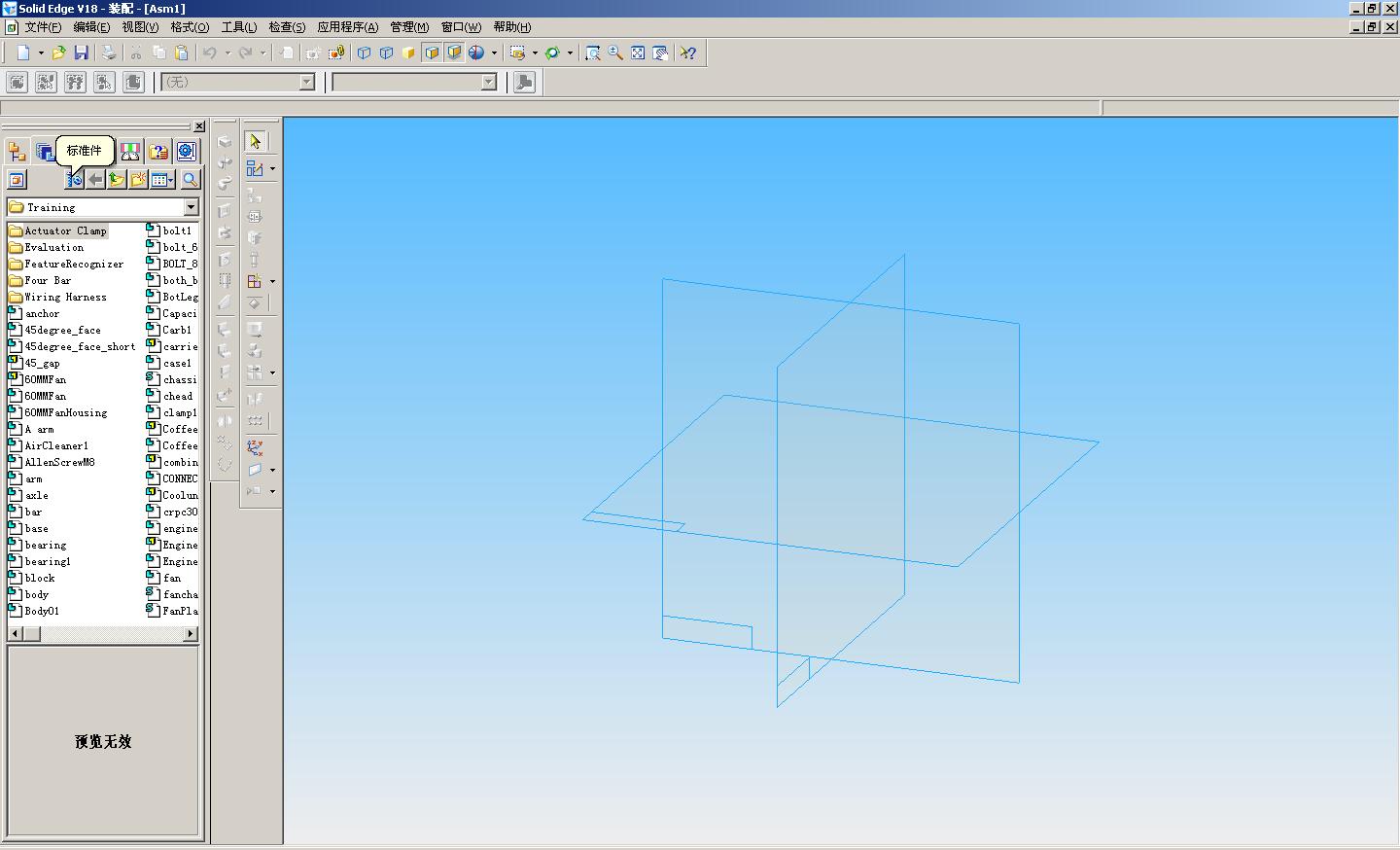1400x850 pixels.
Task: Select the AllenScrewM8 part file
Action: (x=52, y=462)
